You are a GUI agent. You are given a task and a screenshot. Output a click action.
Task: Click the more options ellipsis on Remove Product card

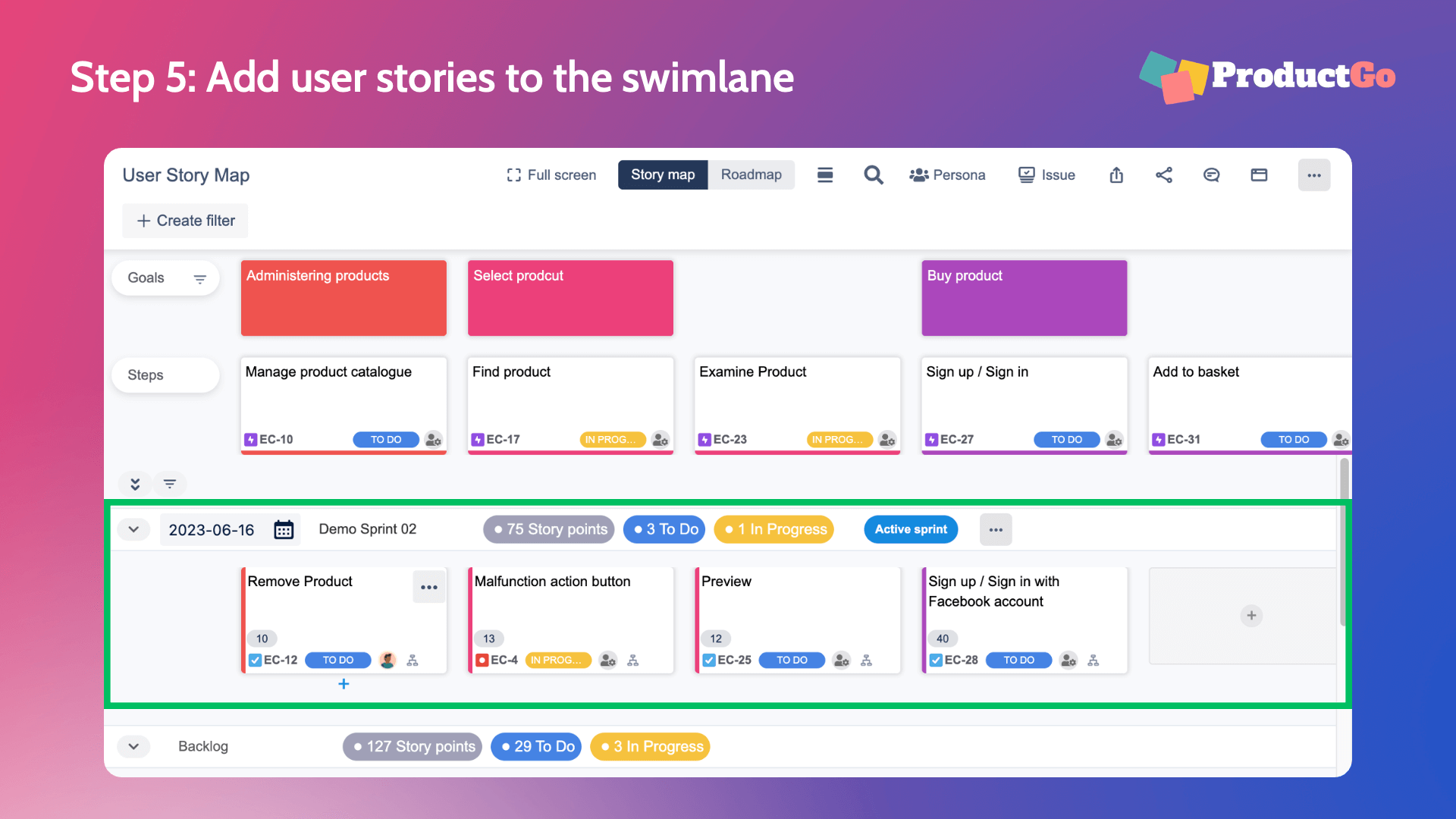click(x=429, y=587)
